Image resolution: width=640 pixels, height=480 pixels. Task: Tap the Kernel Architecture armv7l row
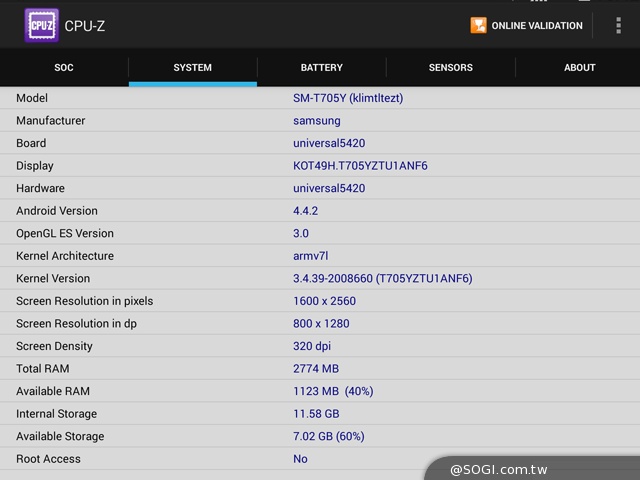[x=320, y=256]
